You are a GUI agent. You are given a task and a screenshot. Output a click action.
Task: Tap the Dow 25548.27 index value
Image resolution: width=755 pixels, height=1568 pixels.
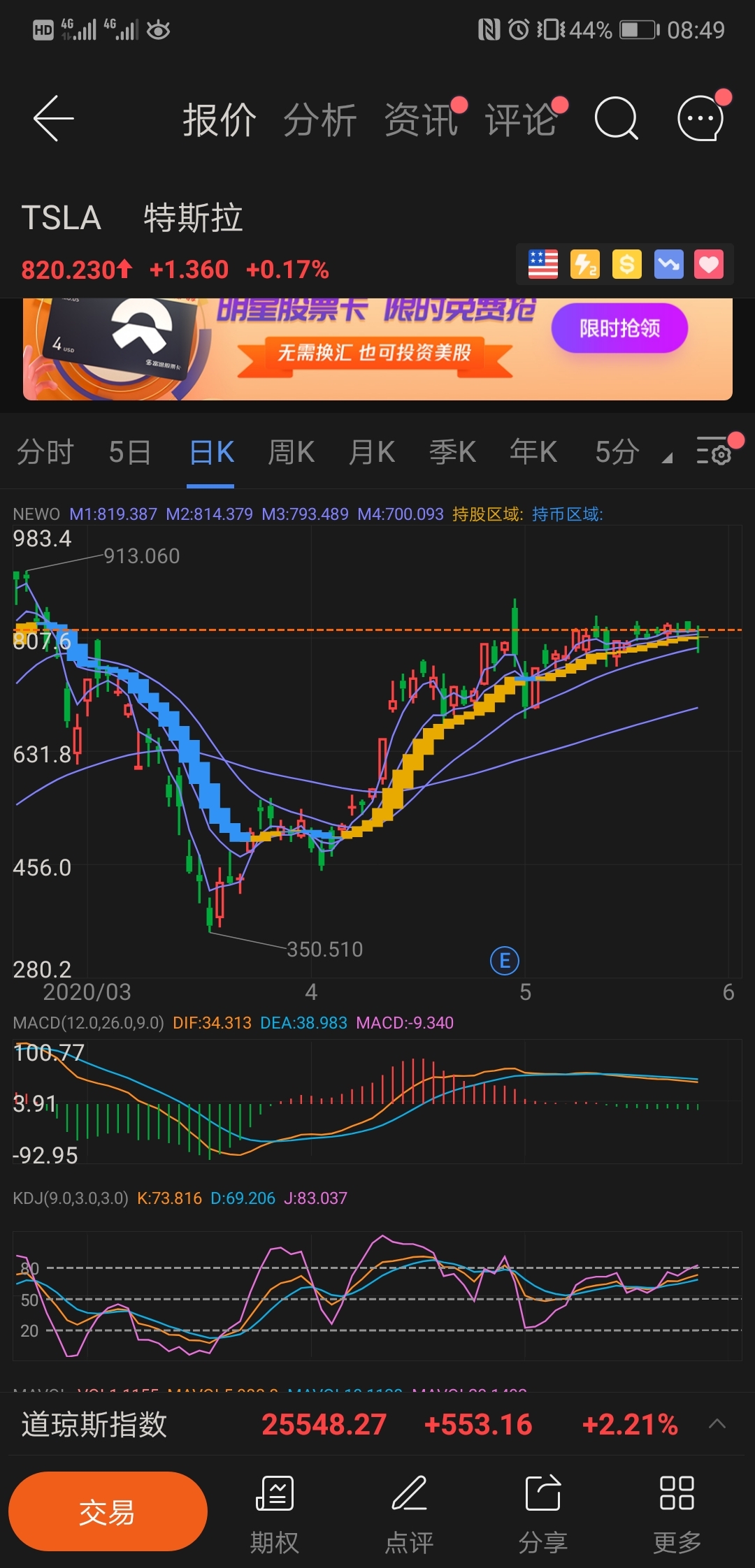click(x=324, y=1424)
